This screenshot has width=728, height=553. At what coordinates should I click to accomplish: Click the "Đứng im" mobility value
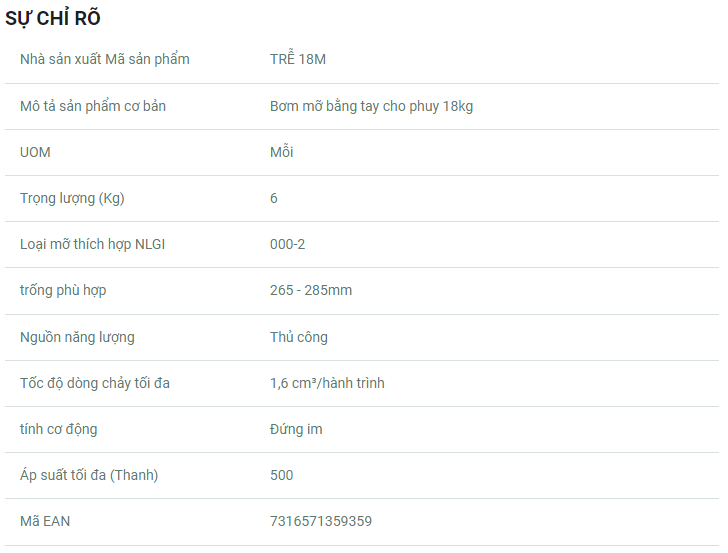[296, 429]
